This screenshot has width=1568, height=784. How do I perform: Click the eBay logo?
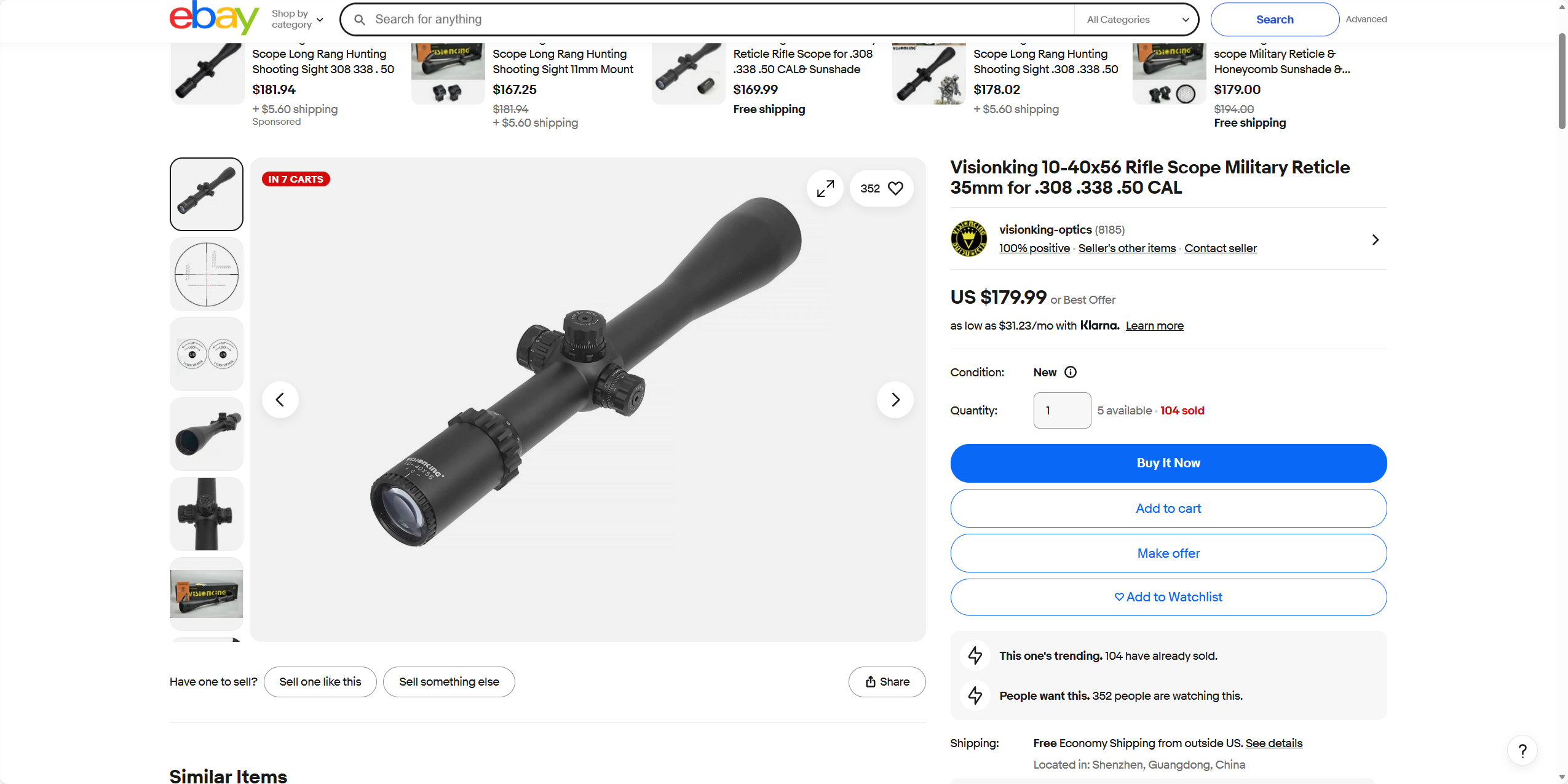(213, 18)
